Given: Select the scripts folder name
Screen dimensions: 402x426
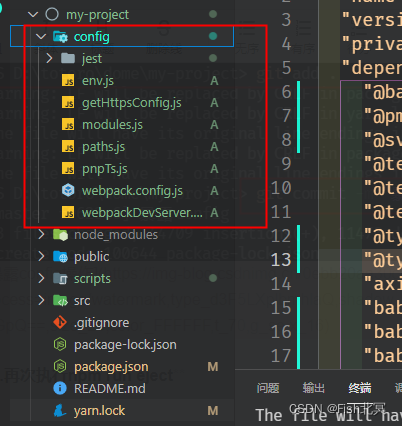Looking at the screenshot, I should click(92, 279).
